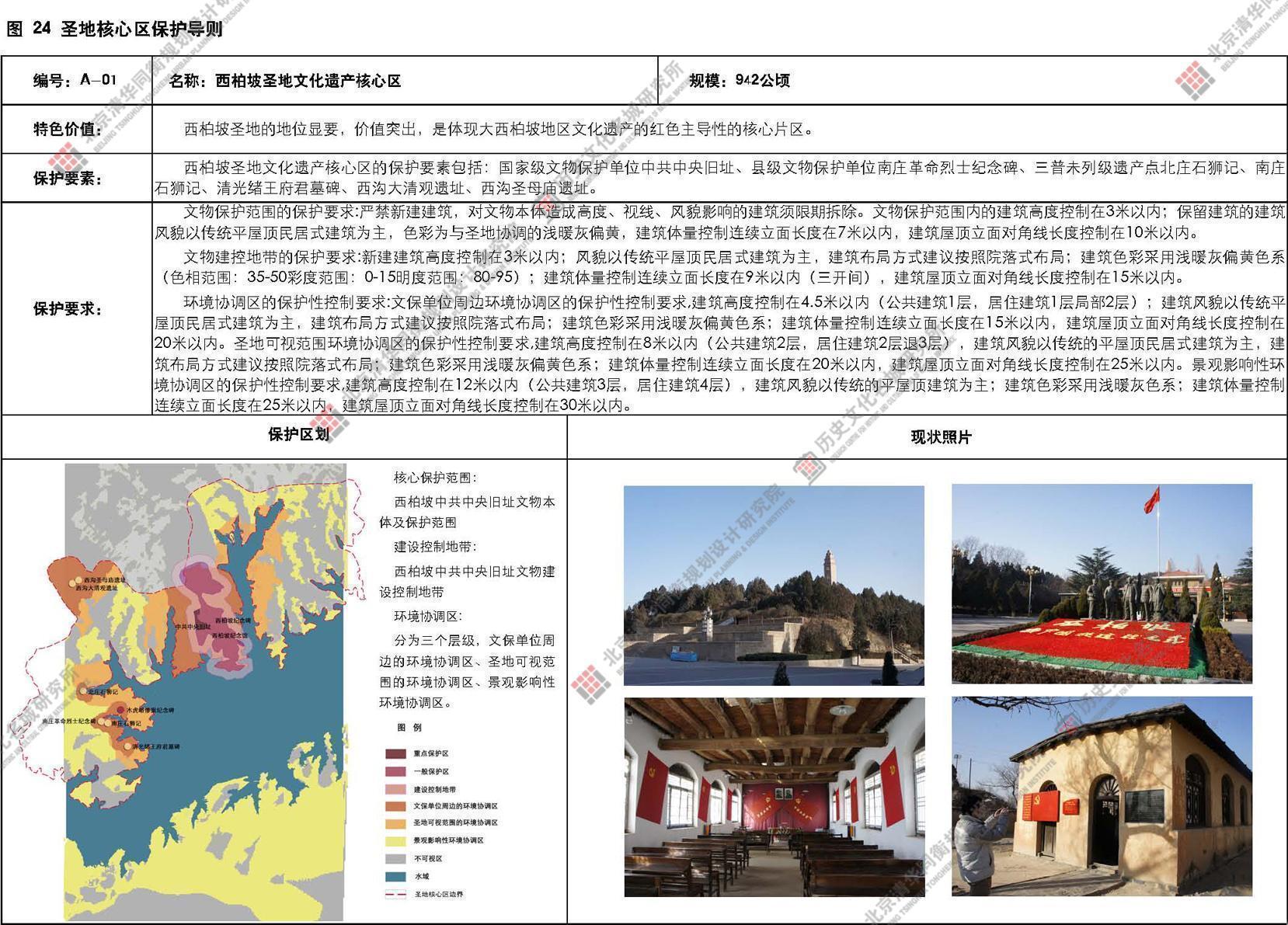Click the 木虎桥惨案纪念碑 red marker

click(x=121, y=708)
